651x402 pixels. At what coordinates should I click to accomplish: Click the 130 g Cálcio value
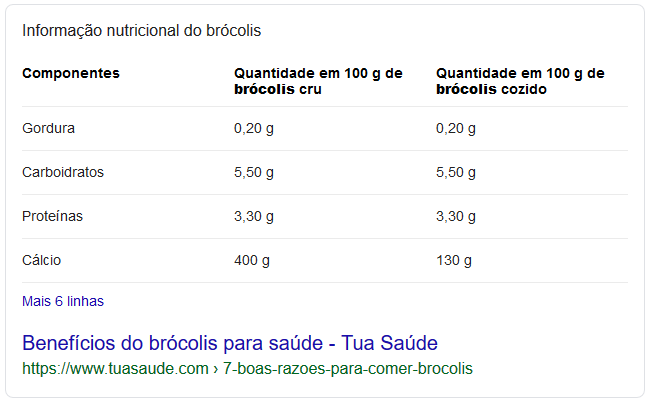point(454,260)
